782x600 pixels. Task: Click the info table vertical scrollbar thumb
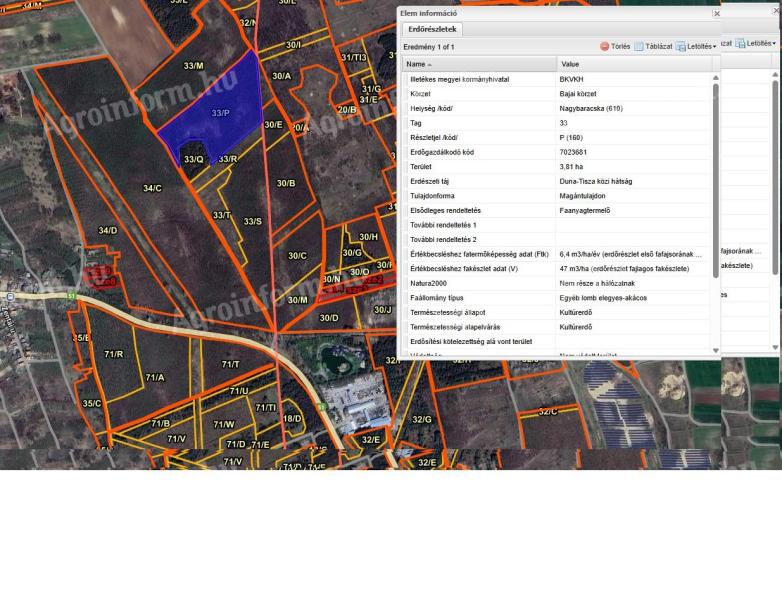coord(716,181)
